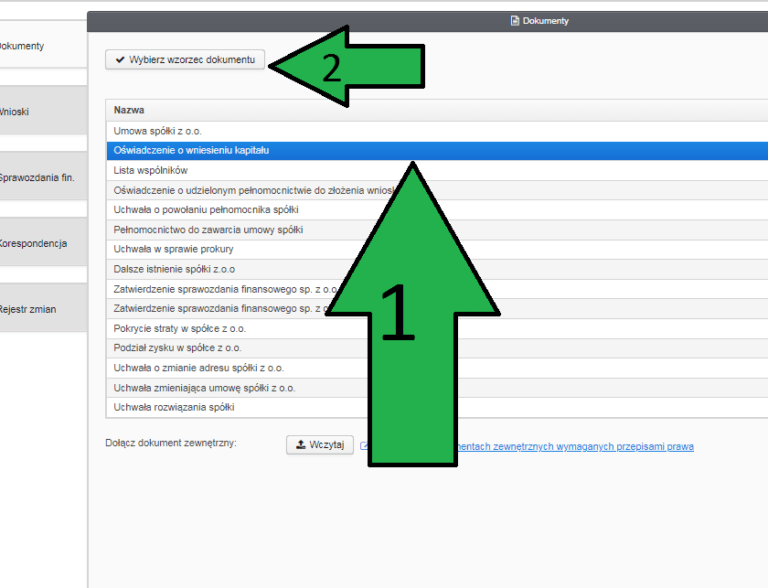Open the Rejestr zmian sidebar tab
This screenshot has width=768, height=588.
pos(43,309)
